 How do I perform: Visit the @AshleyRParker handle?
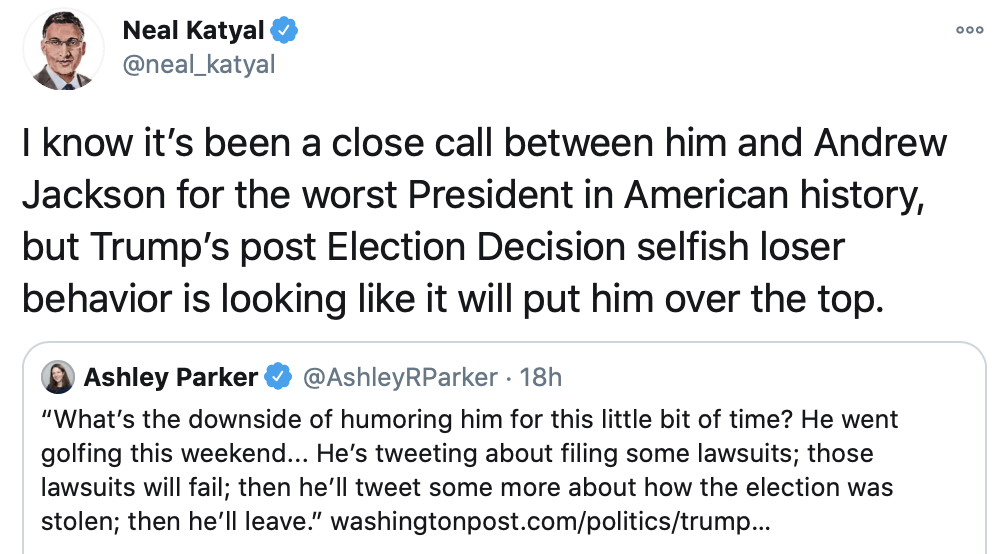(x=399, y=377)
